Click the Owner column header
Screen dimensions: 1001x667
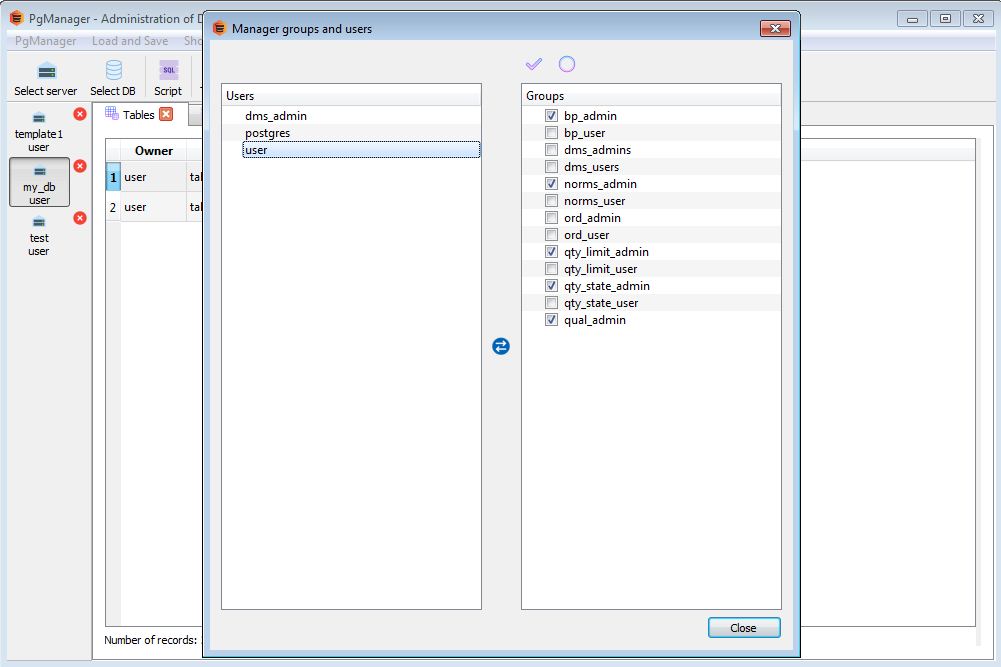153,151
